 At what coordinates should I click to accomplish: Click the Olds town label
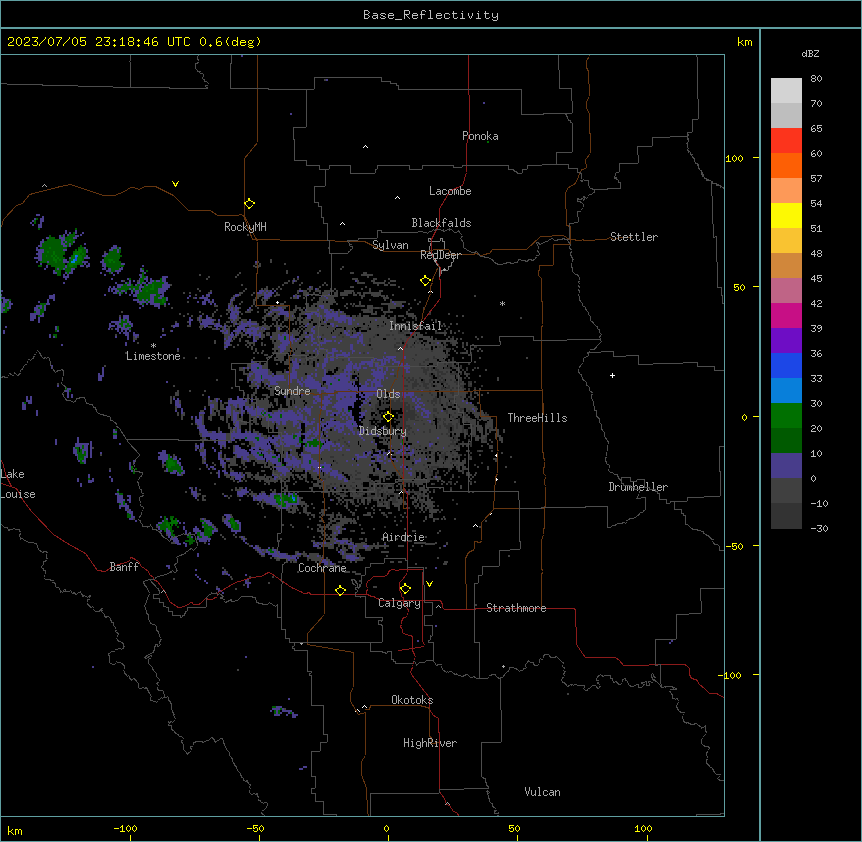388,394
